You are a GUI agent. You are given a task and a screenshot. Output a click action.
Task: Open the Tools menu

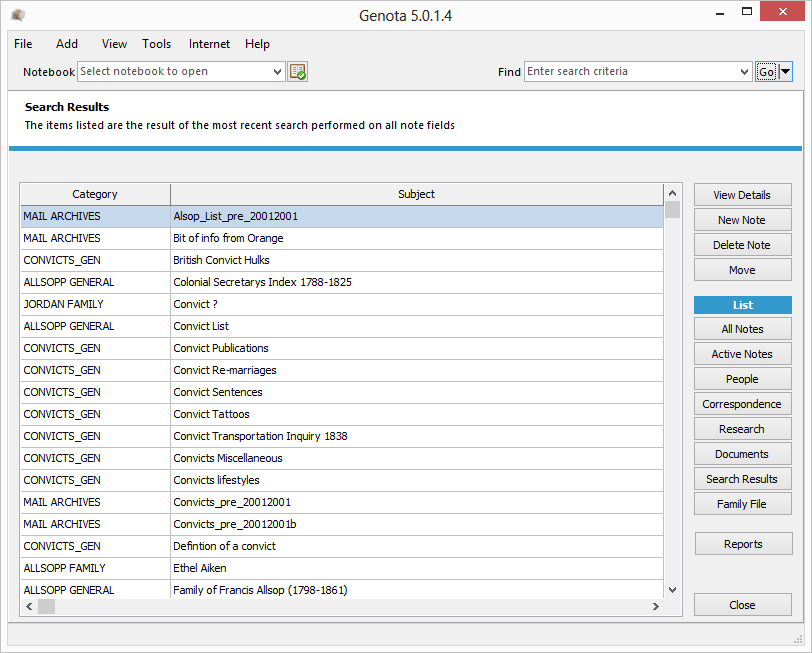(156, 44)
